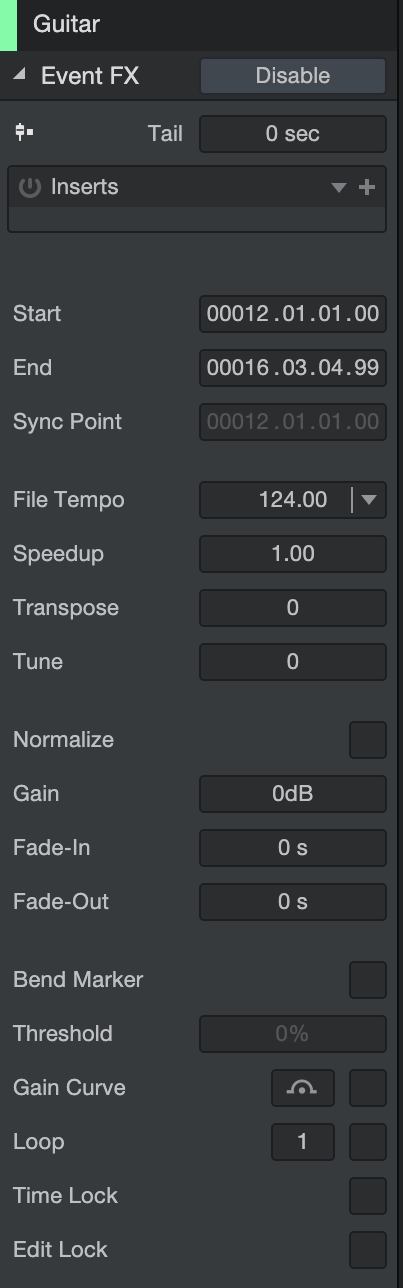The height and width of the screenshot is (1288, 403).
Task: Enable the Normalize checkbox
Action: pos(367,740)
